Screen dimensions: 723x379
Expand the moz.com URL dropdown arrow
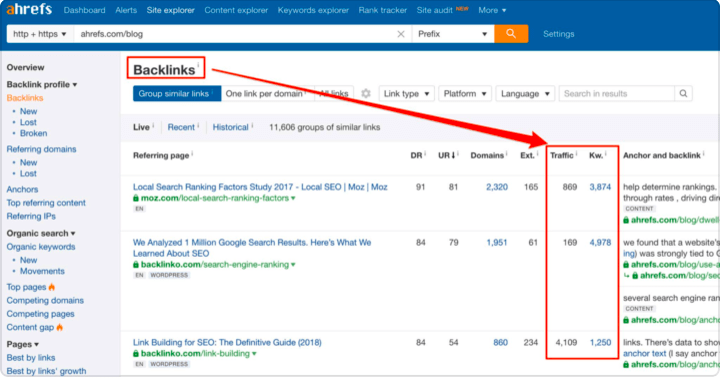point(293,198)
